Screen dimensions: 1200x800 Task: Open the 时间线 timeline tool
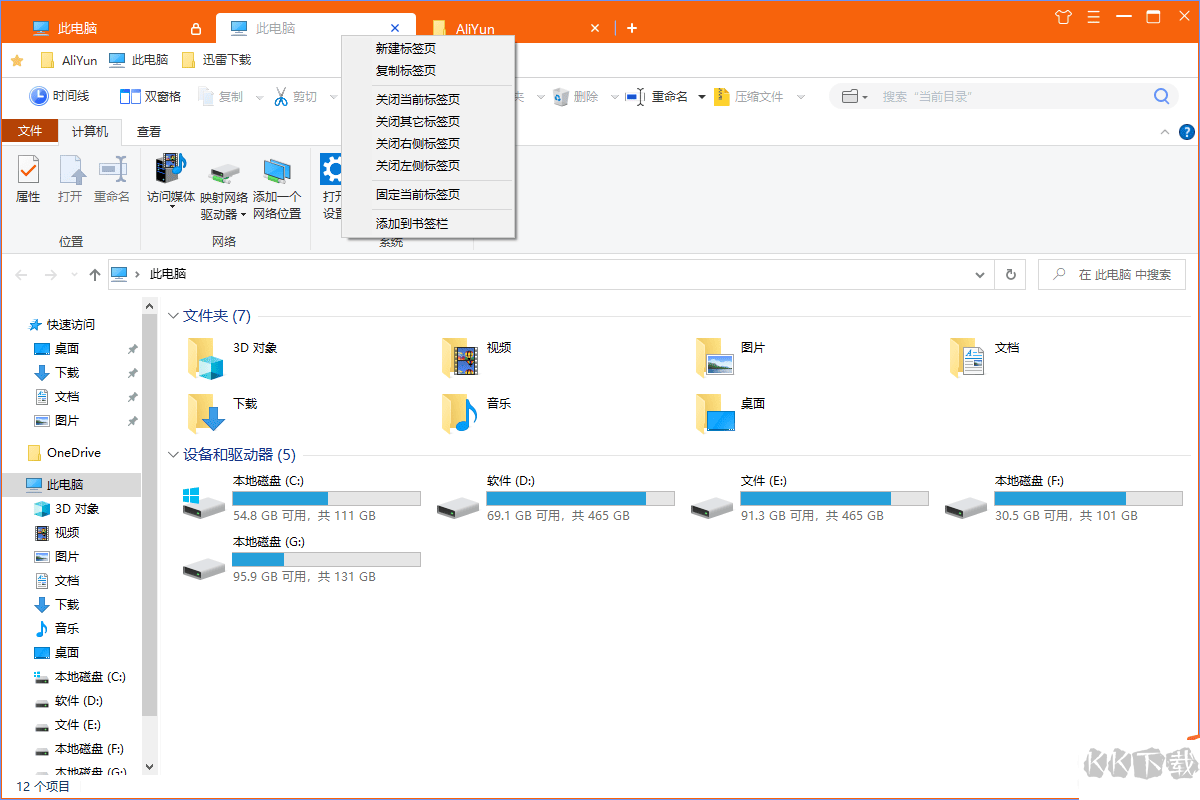[59, 96]
